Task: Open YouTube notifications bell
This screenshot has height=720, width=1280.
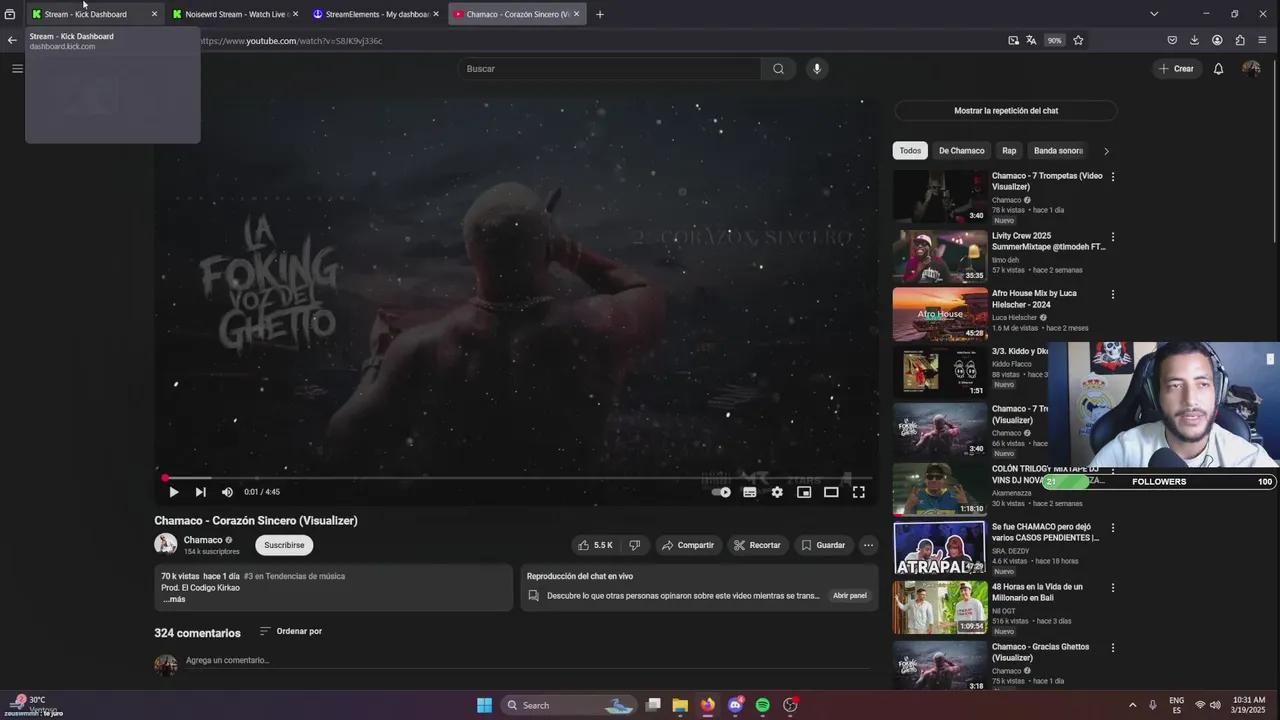Action: [x=1218, y=69]
